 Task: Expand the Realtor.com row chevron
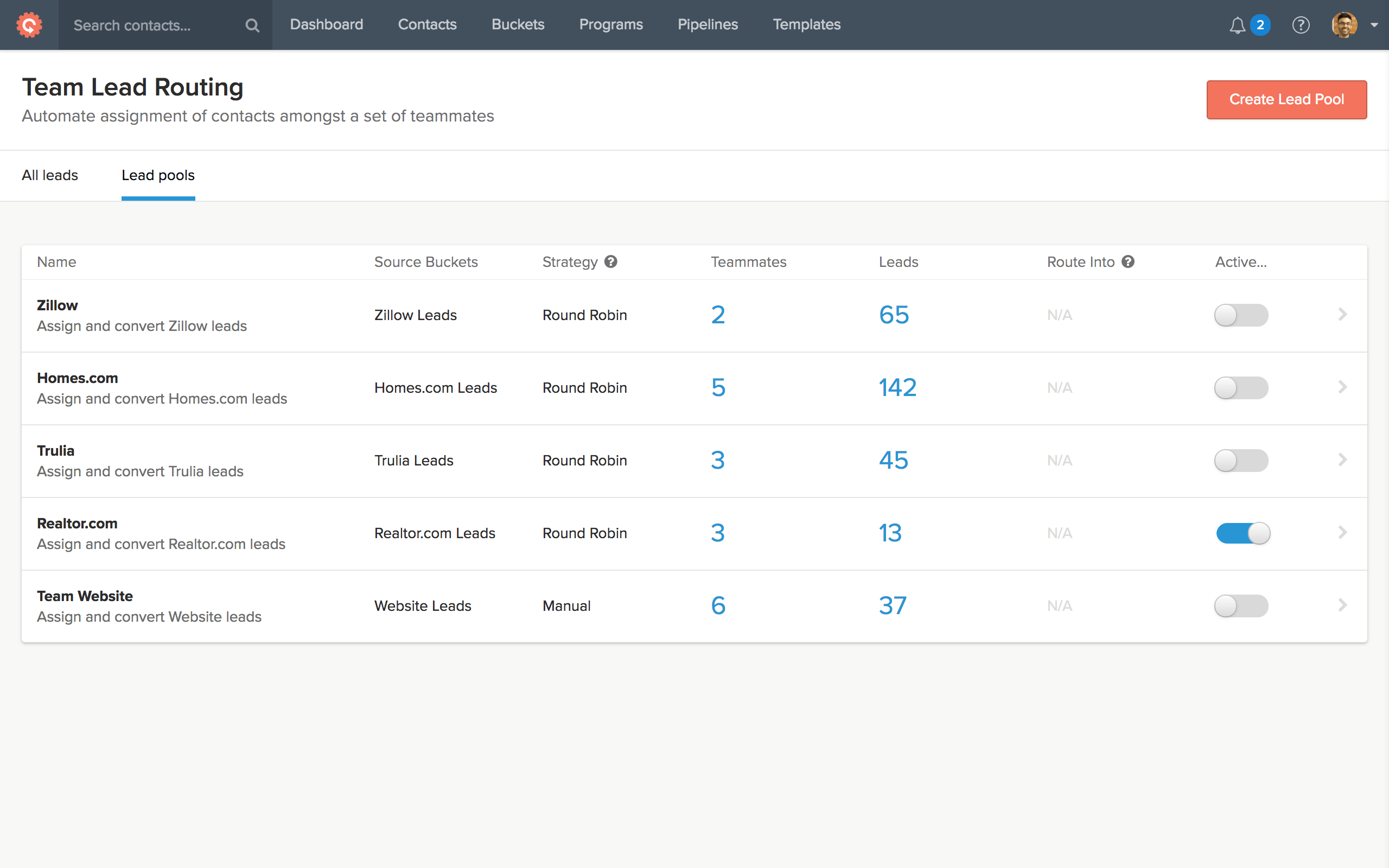click(1342, 532)
